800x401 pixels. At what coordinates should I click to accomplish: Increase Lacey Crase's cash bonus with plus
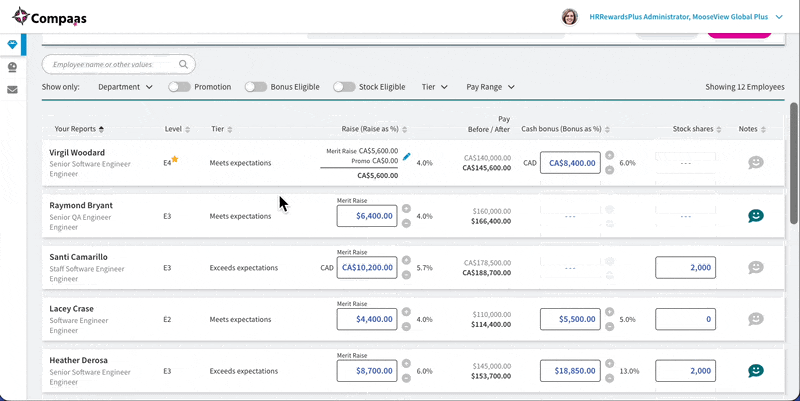tap(609, 312)
